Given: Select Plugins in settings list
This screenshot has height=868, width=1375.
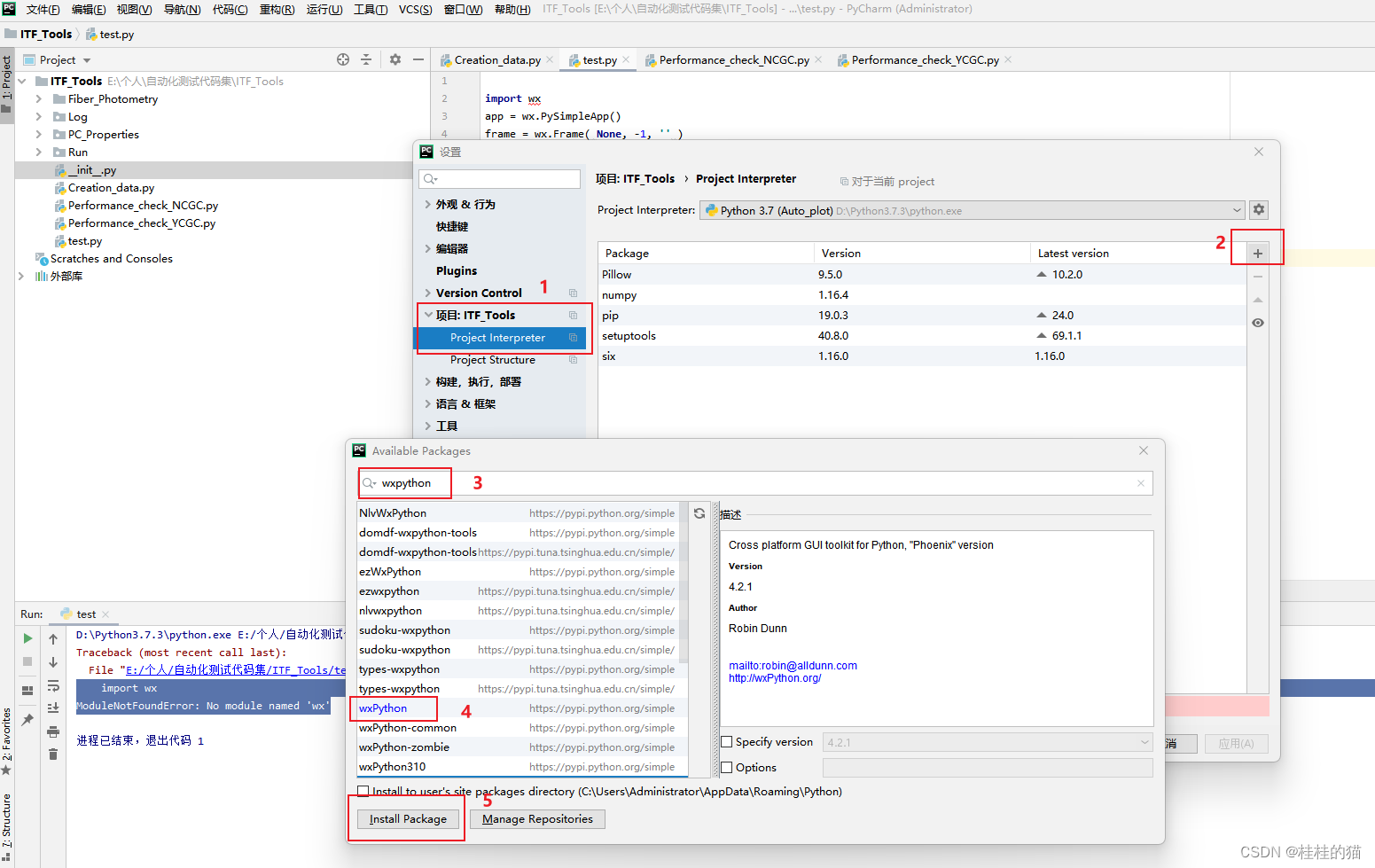Looking at the screenshot, I should [457, 270].
